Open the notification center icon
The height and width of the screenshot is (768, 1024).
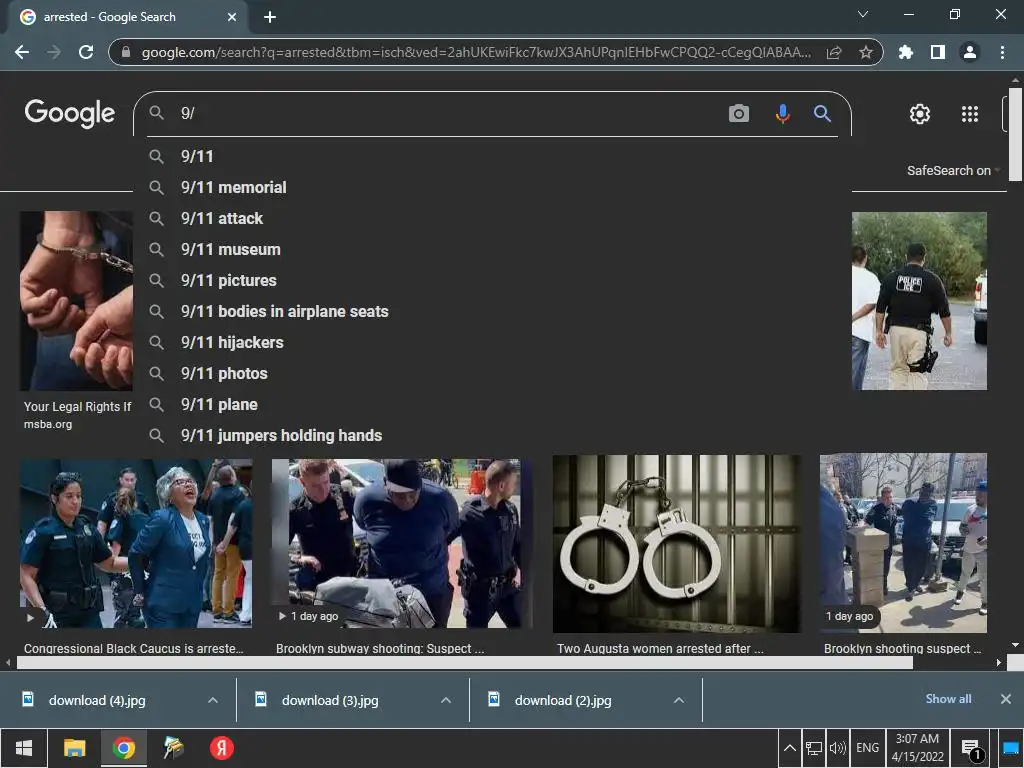point(971,749)
